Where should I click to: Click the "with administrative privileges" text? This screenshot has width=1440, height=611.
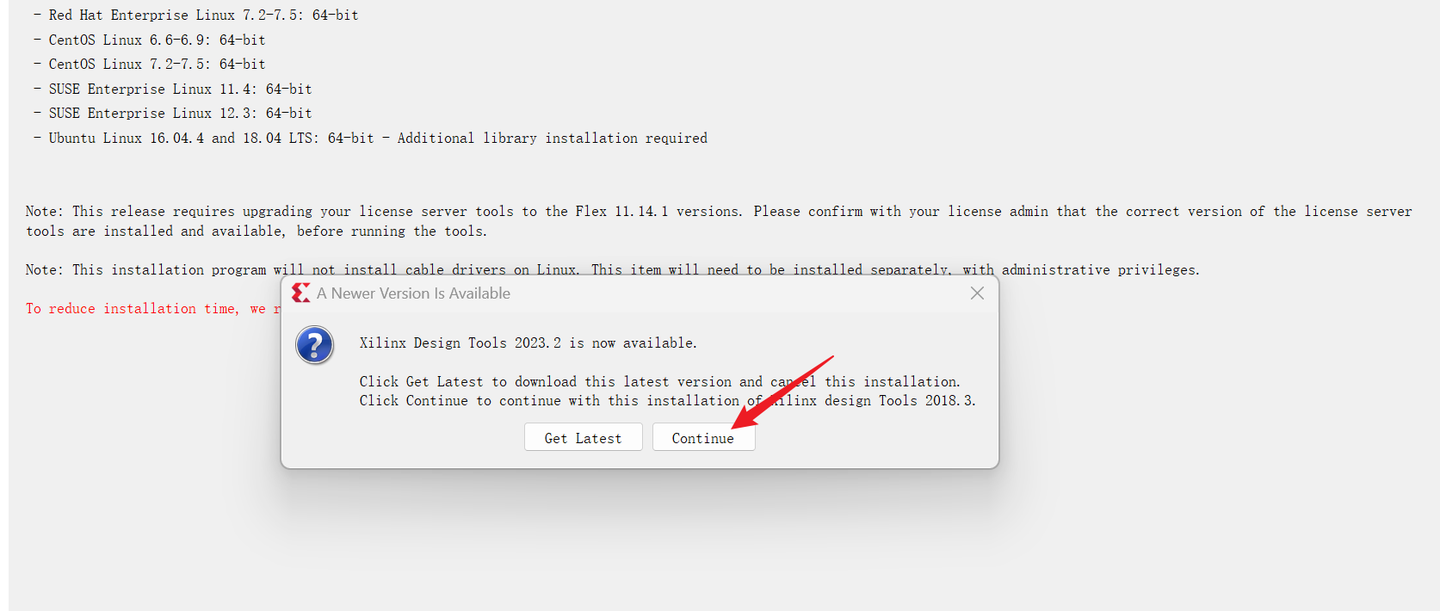coord(1100,270)
